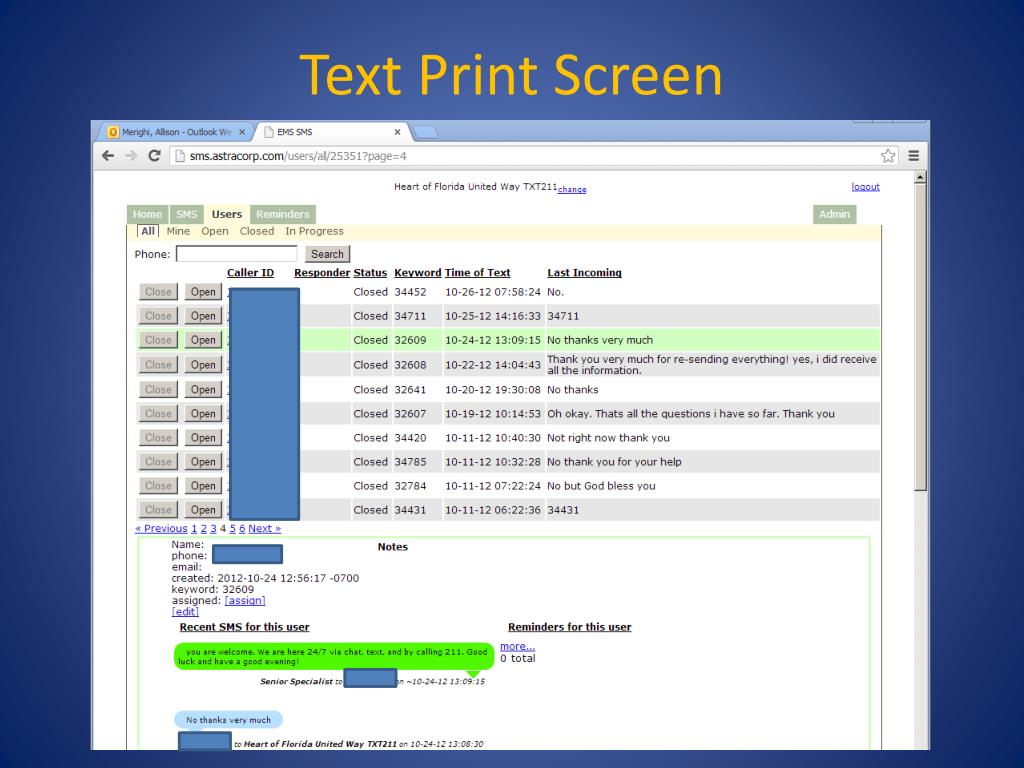Filter list by In Progress
This screenshot has height=768, width=1024.
pos(314,231)
